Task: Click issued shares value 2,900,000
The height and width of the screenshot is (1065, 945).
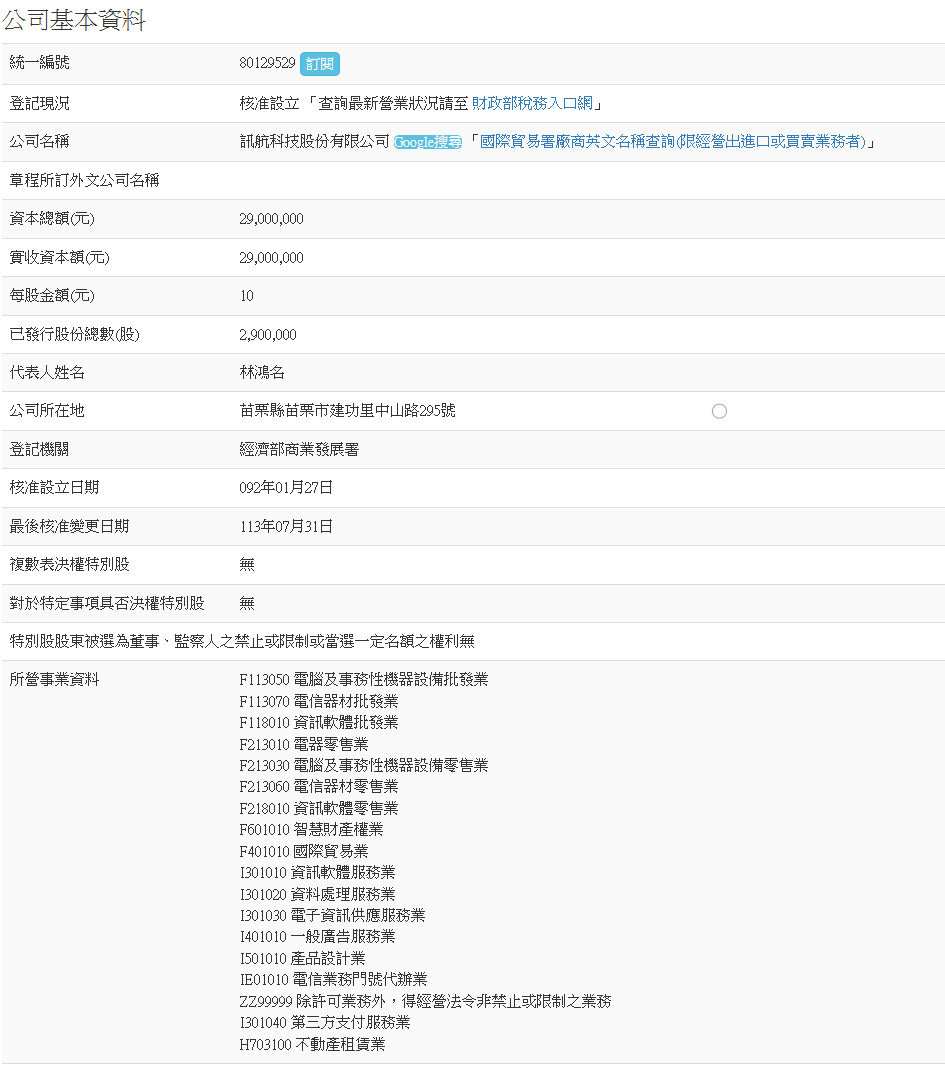Action: click(x=268, y=334)
